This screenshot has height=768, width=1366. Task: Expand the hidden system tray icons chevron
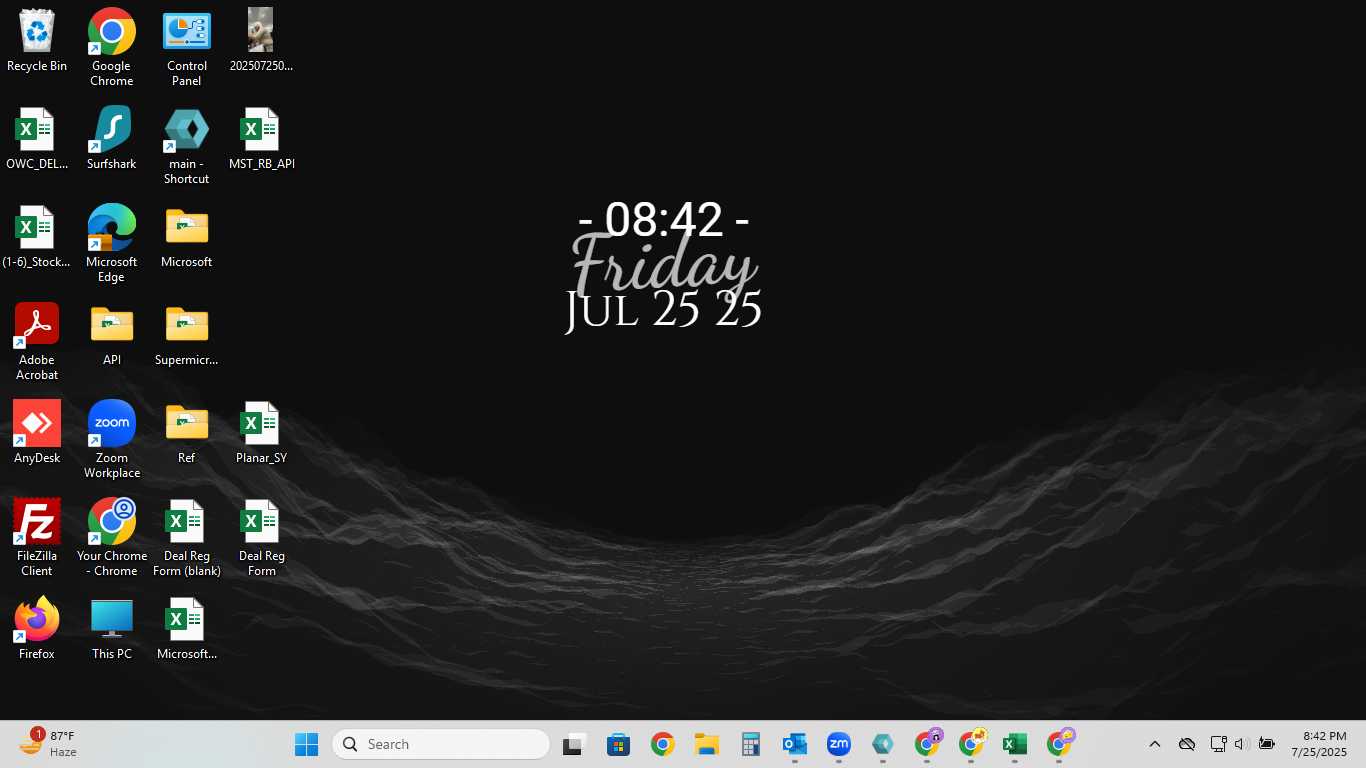coord(1154,744)
